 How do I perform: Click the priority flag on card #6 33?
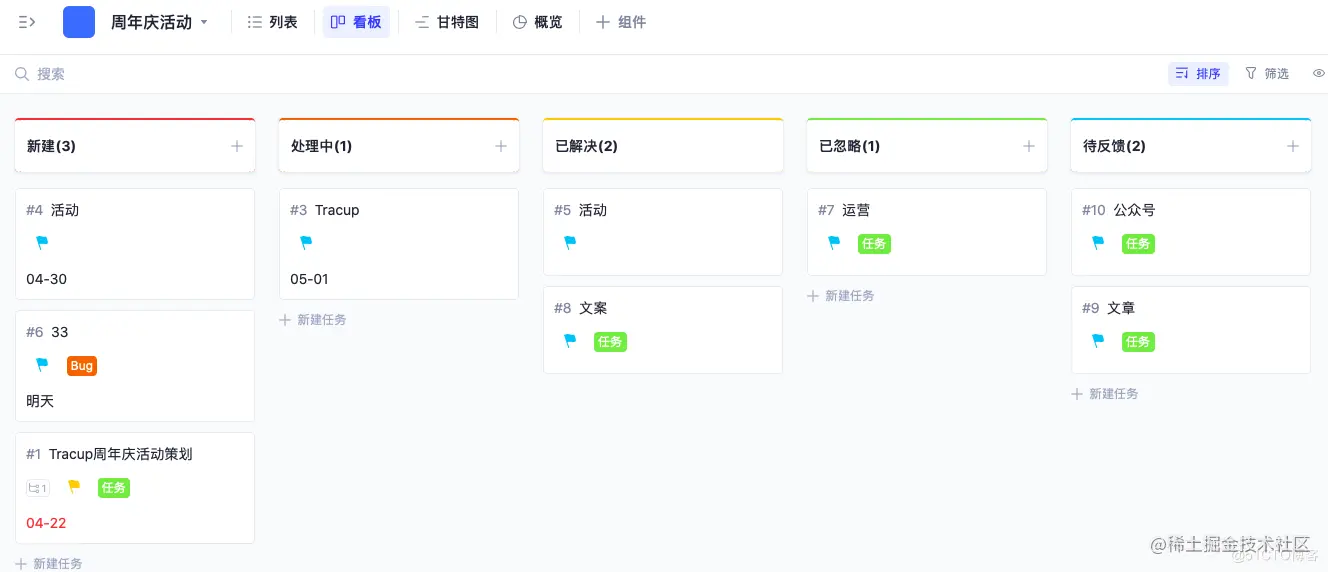42,365
